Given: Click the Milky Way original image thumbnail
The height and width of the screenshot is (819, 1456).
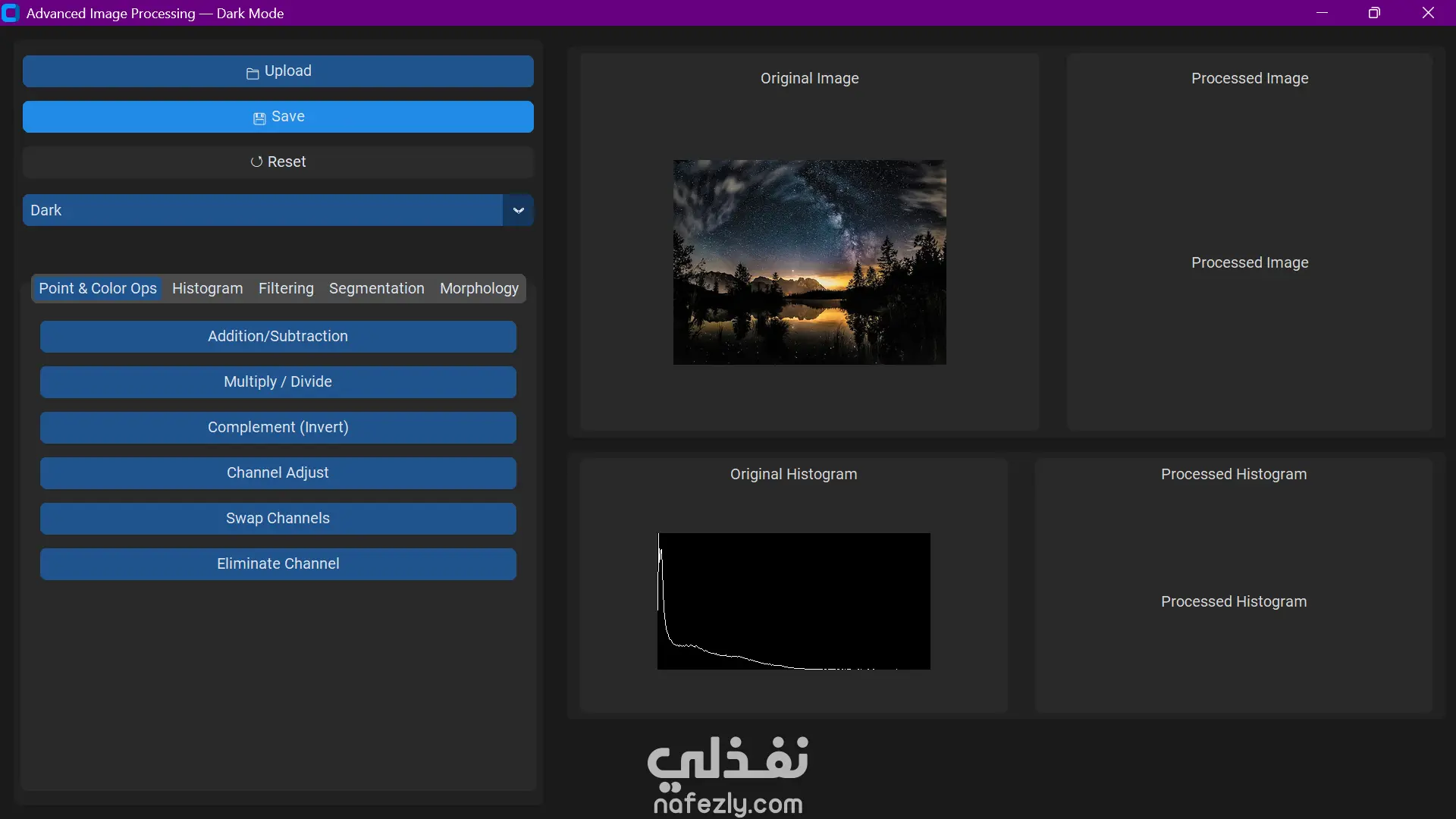Looking at the screenshot, I should point(809,262).
